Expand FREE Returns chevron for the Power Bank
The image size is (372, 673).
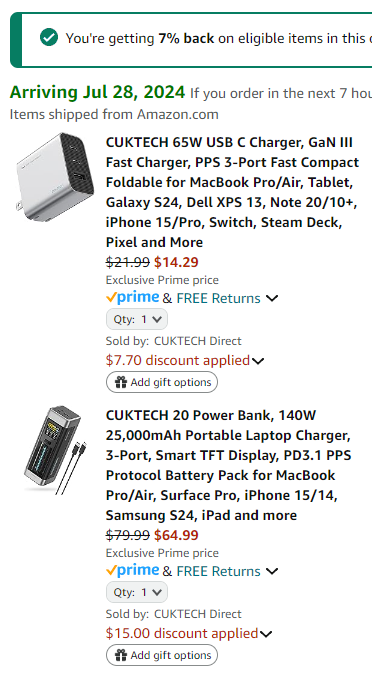tap(272, 571)
